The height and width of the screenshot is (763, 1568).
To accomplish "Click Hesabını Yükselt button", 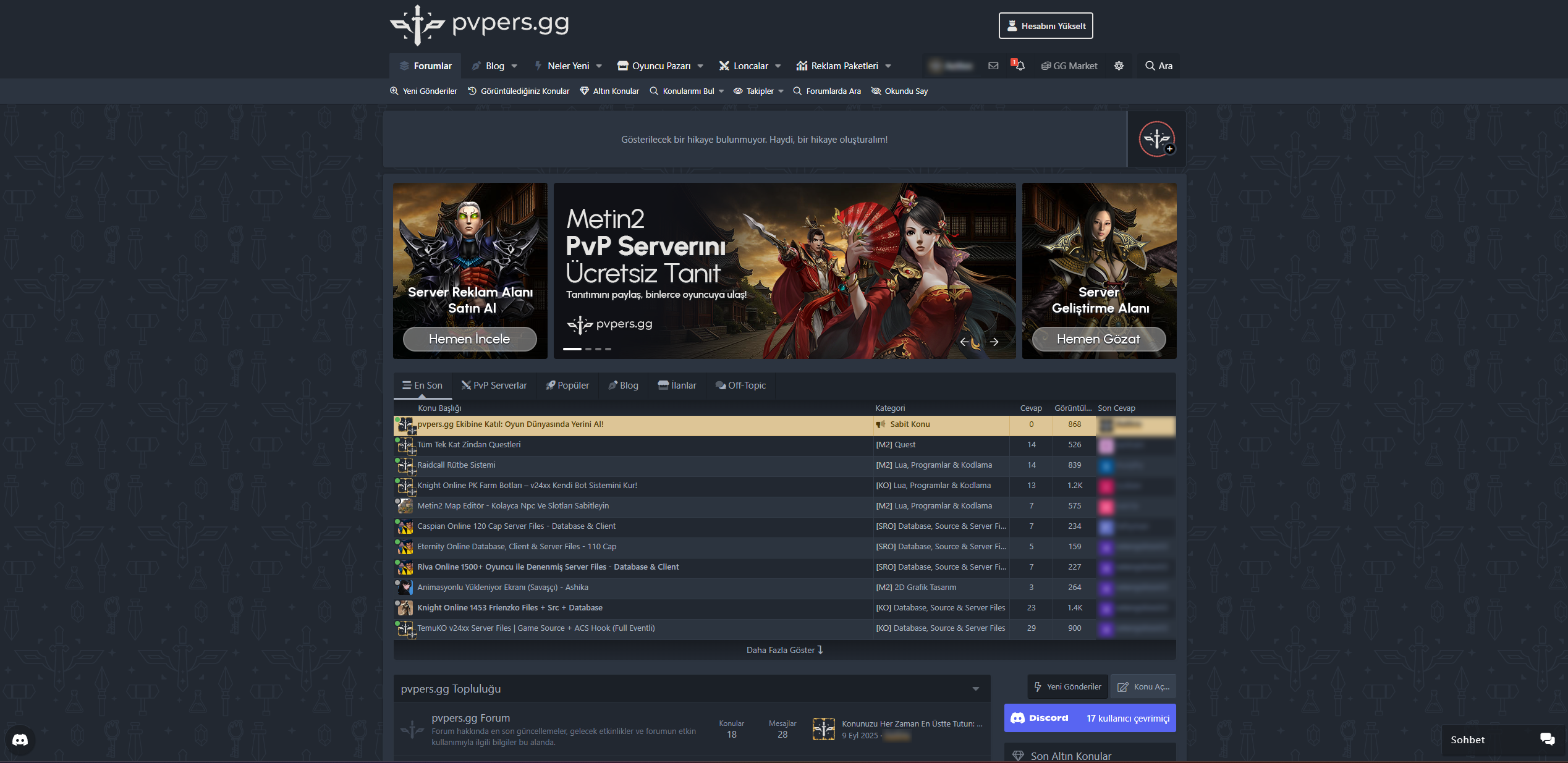I will tap(1046, 26).
